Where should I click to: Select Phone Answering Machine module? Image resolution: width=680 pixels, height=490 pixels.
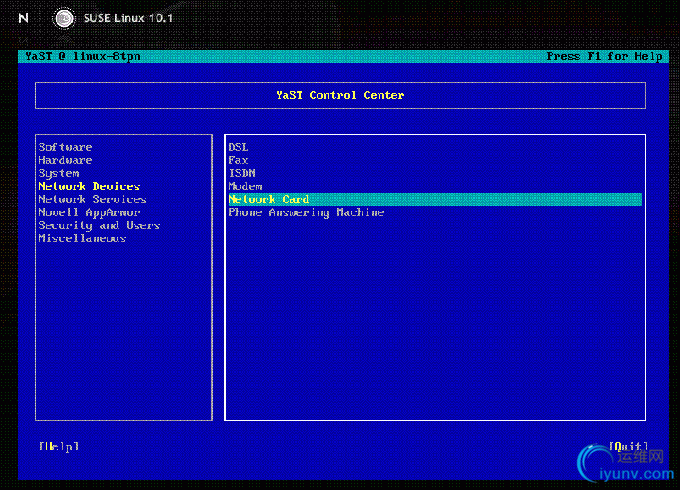306,212
